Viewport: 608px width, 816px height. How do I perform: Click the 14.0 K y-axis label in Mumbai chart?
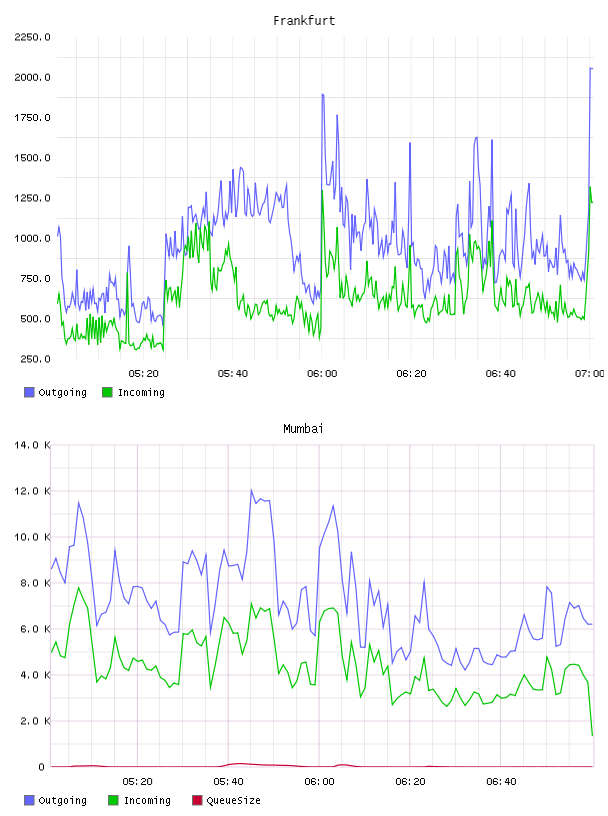32,445
